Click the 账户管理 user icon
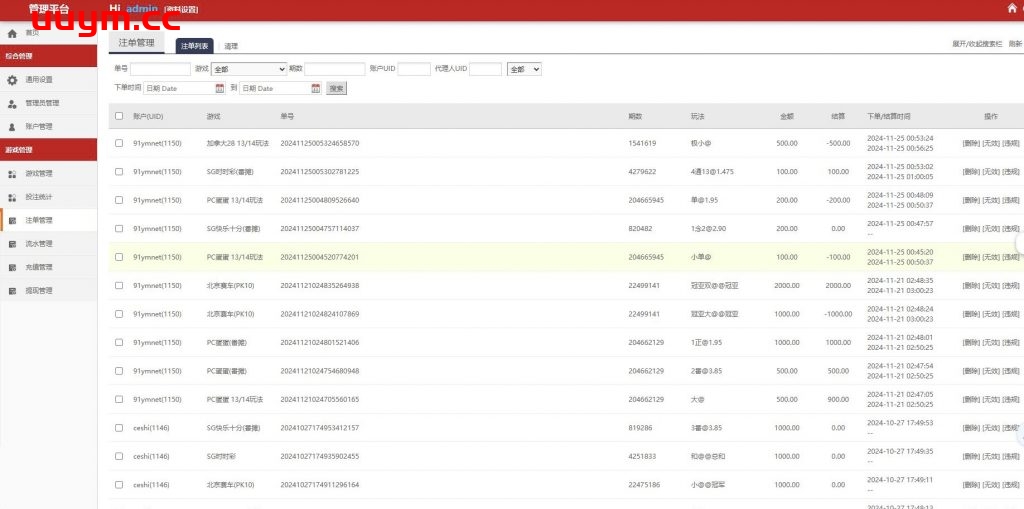 pos(12,127)
